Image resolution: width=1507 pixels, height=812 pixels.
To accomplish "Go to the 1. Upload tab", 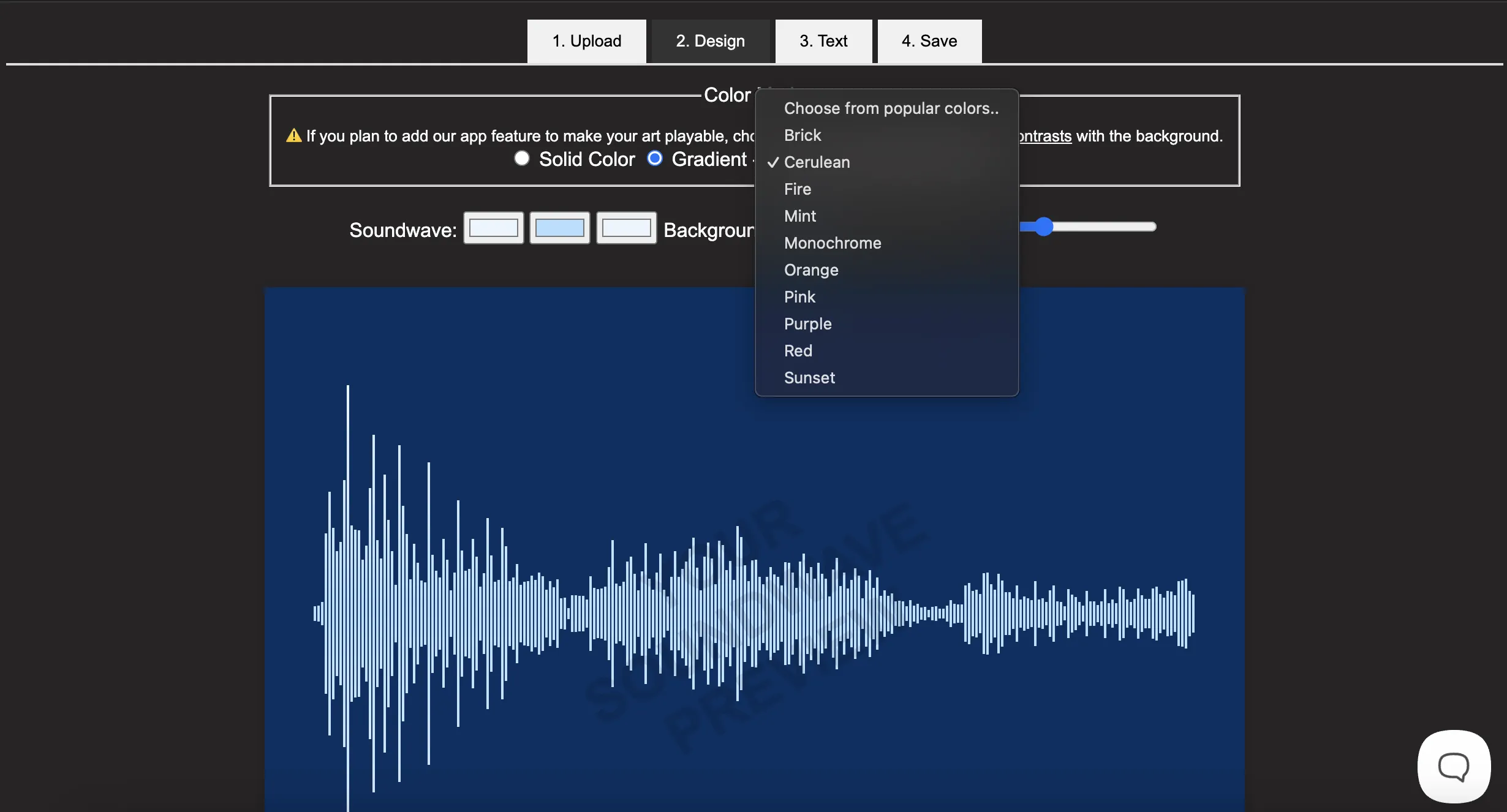I will [586, 41].
